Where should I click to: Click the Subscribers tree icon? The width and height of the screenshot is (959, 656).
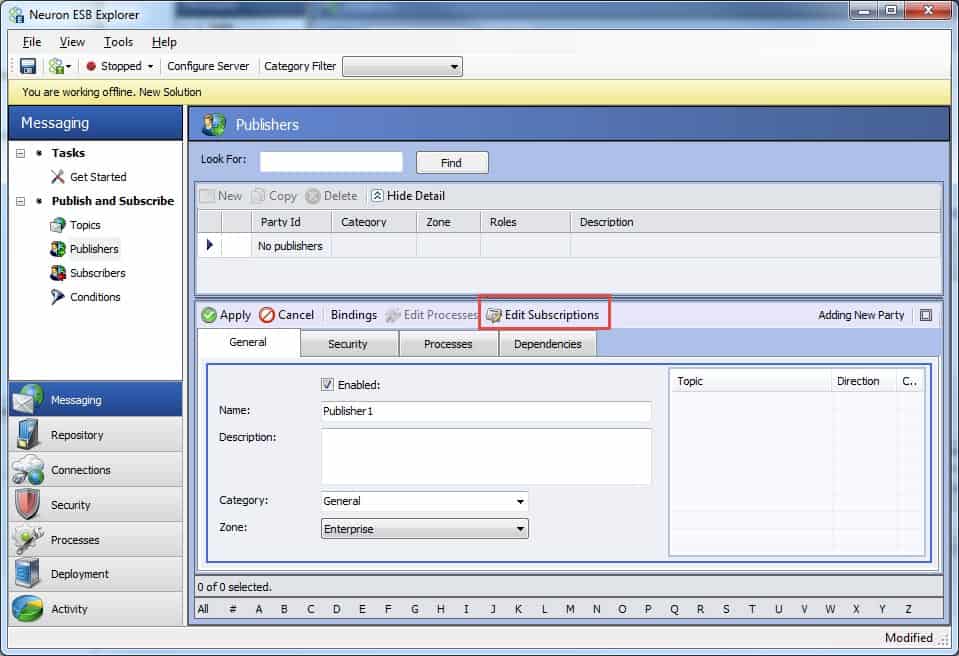pyautogui.click(x=57, y=273)
